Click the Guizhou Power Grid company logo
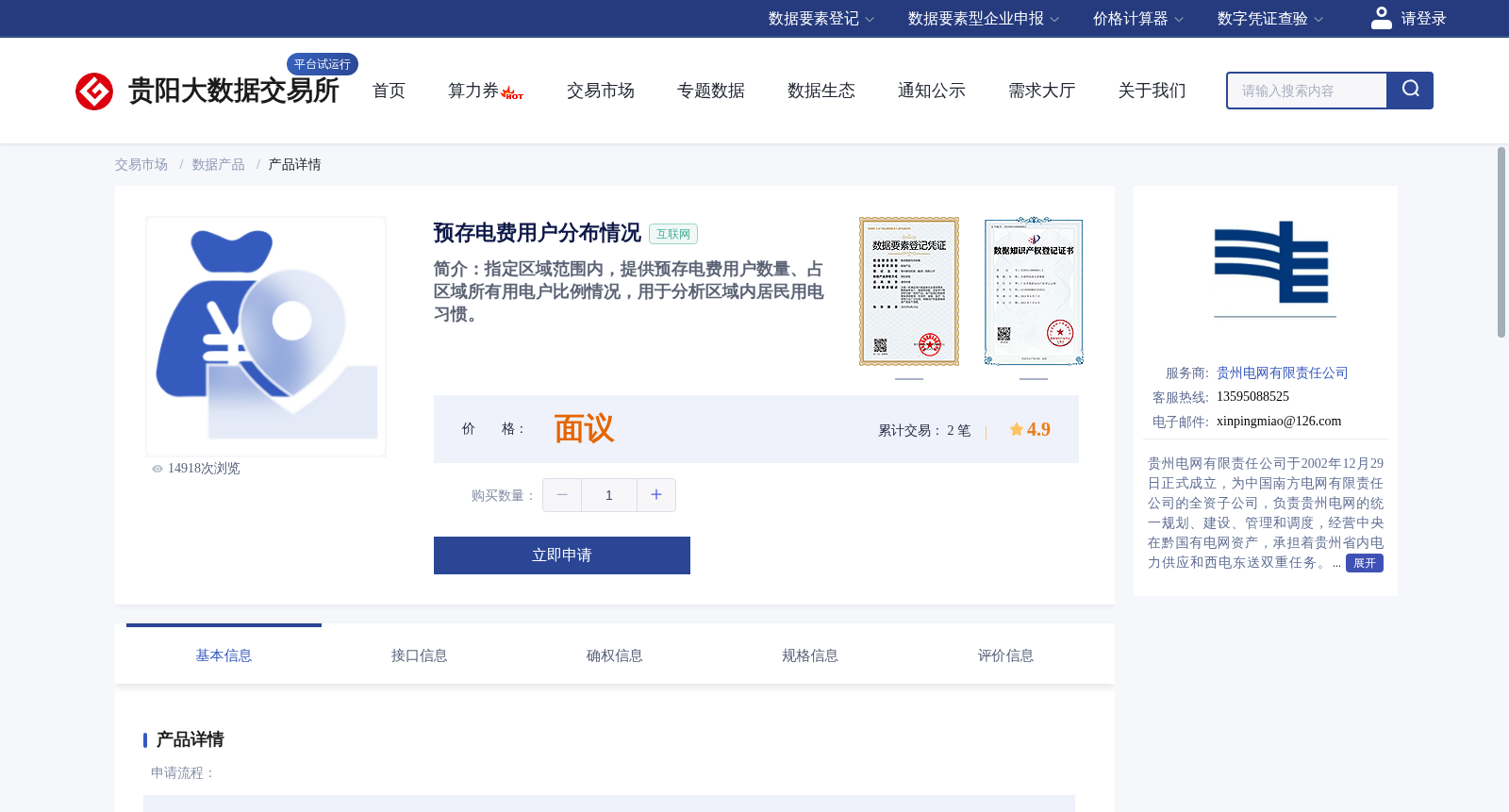Image resolution: width=1509 pixels, height=812 pixels. click(x=1274, y=269)
